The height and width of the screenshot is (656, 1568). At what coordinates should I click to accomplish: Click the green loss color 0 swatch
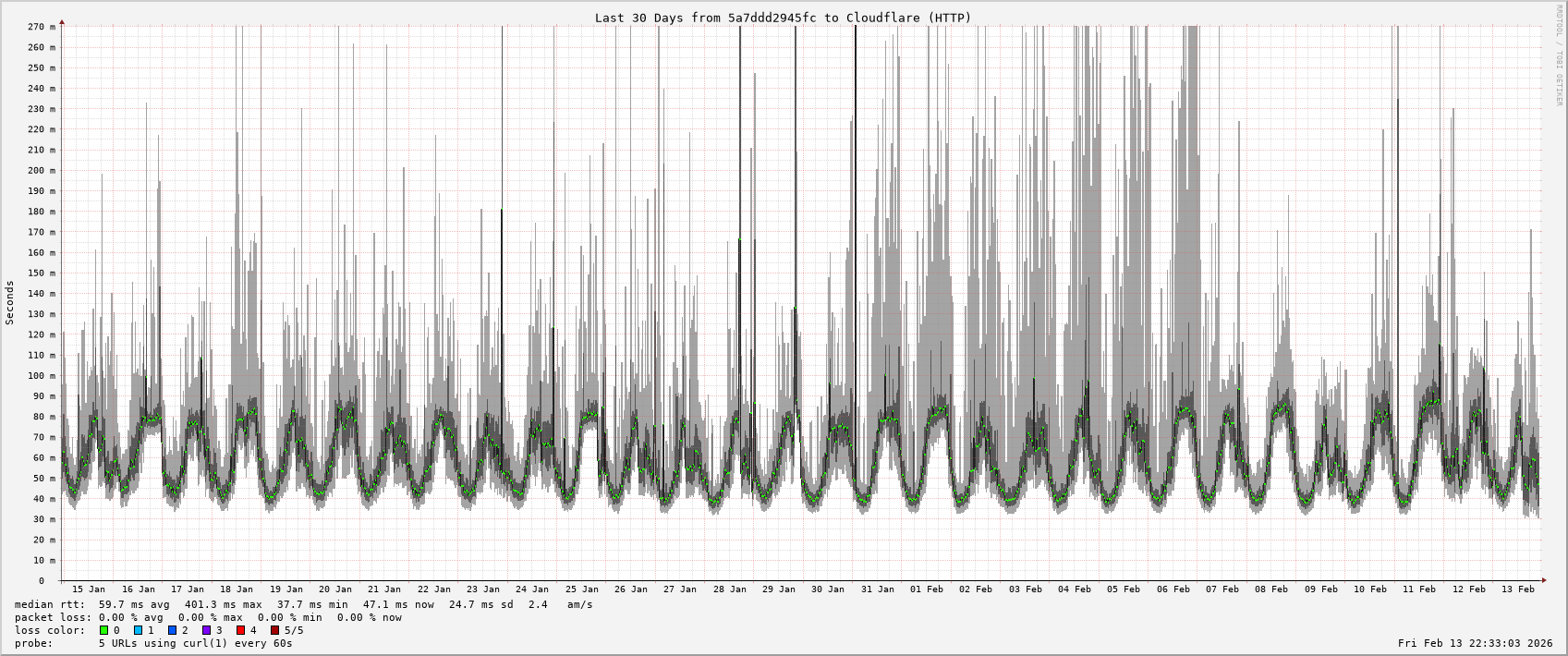pos(104,630)
